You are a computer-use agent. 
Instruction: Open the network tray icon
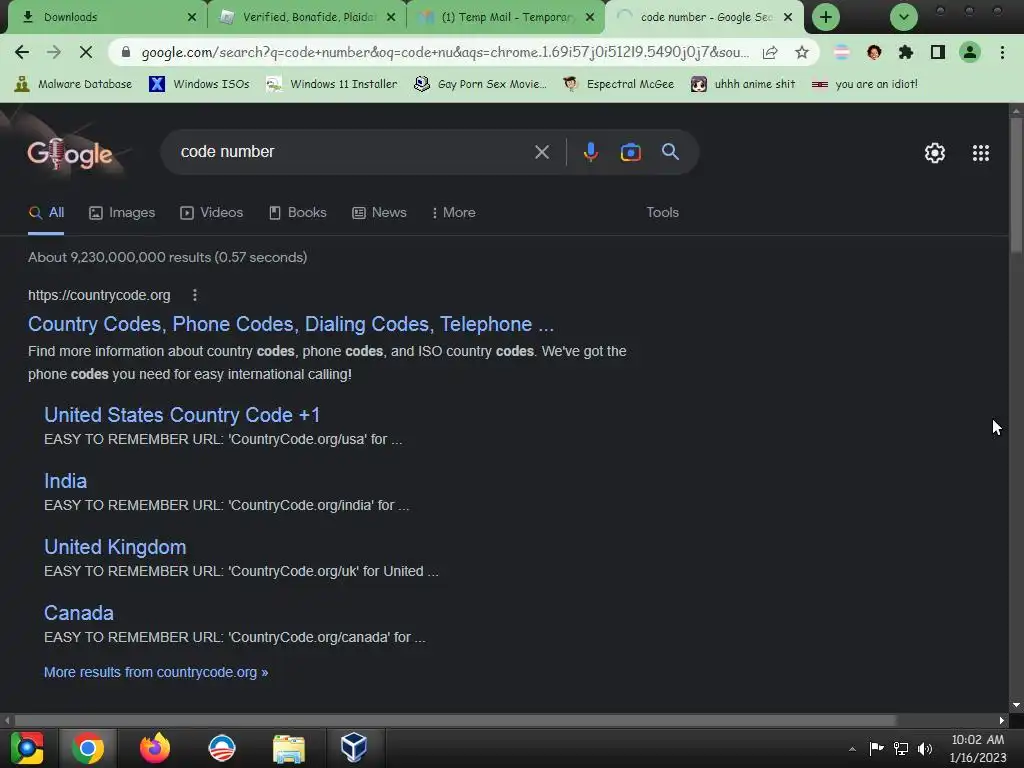[x=901, y=748]
